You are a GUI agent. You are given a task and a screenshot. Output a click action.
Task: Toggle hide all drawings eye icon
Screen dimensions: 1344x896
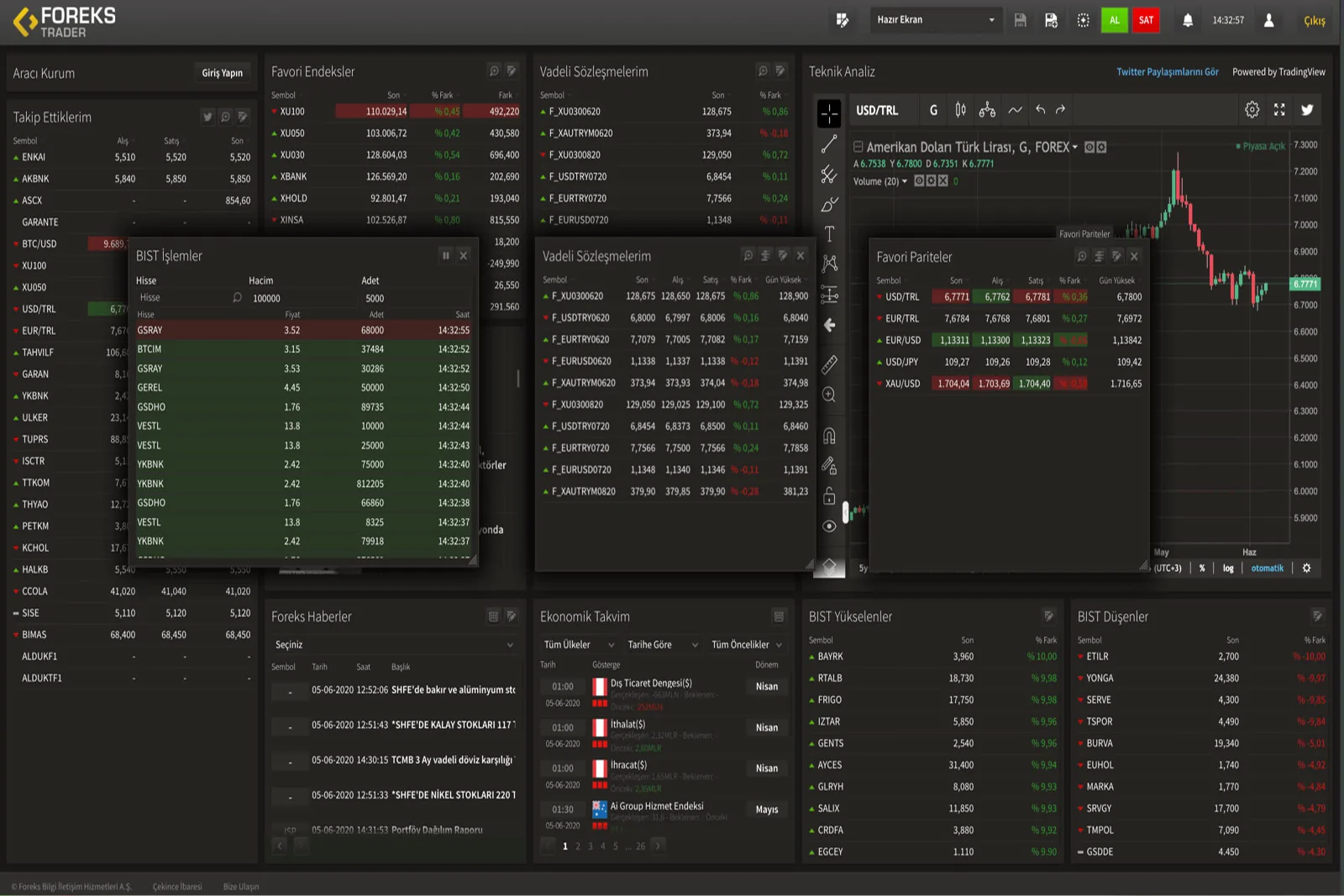tap(829, 527)
